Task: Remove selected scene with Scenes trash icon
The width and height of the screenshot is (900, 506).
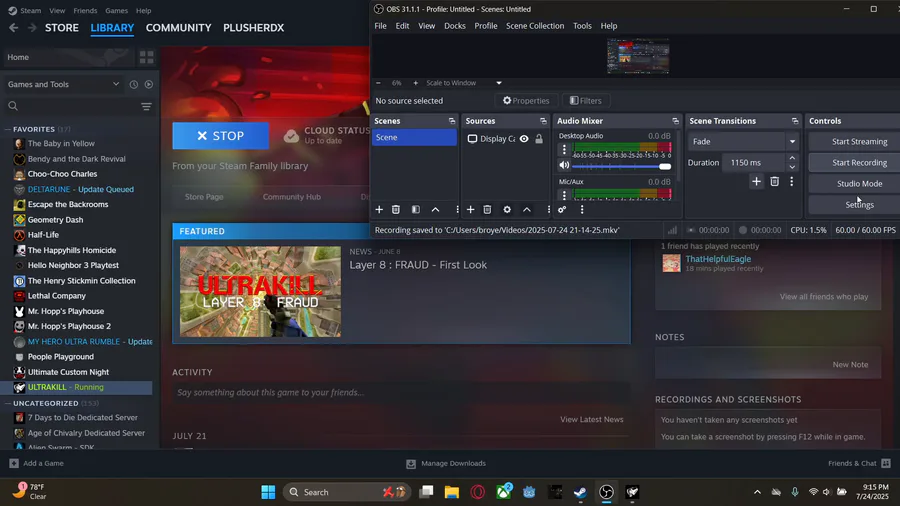Action: tap(395, 209)
